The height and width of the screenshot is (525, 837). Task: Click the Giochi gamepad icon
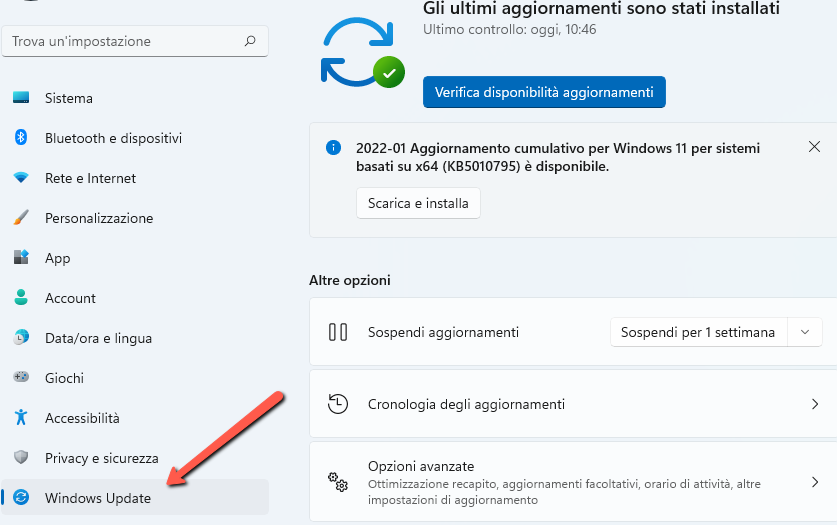pyautogui.click(x=21, y=378)
